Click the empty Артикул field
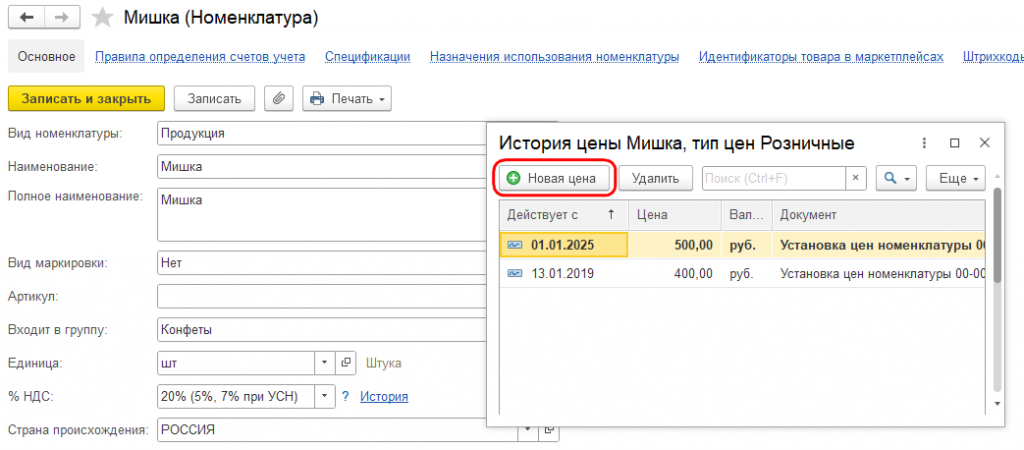Viewport: 1024px width, 450px height. click(x=322, y=297)
